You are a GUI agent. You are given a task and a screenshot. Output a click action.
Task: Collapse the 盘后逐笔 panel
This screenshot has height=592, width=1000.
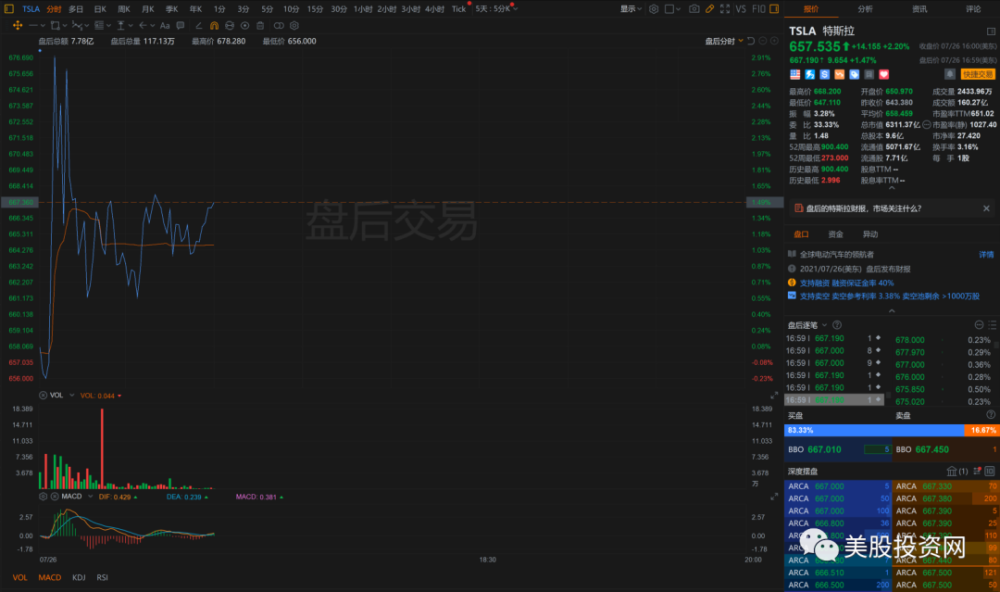pos(979,325)
